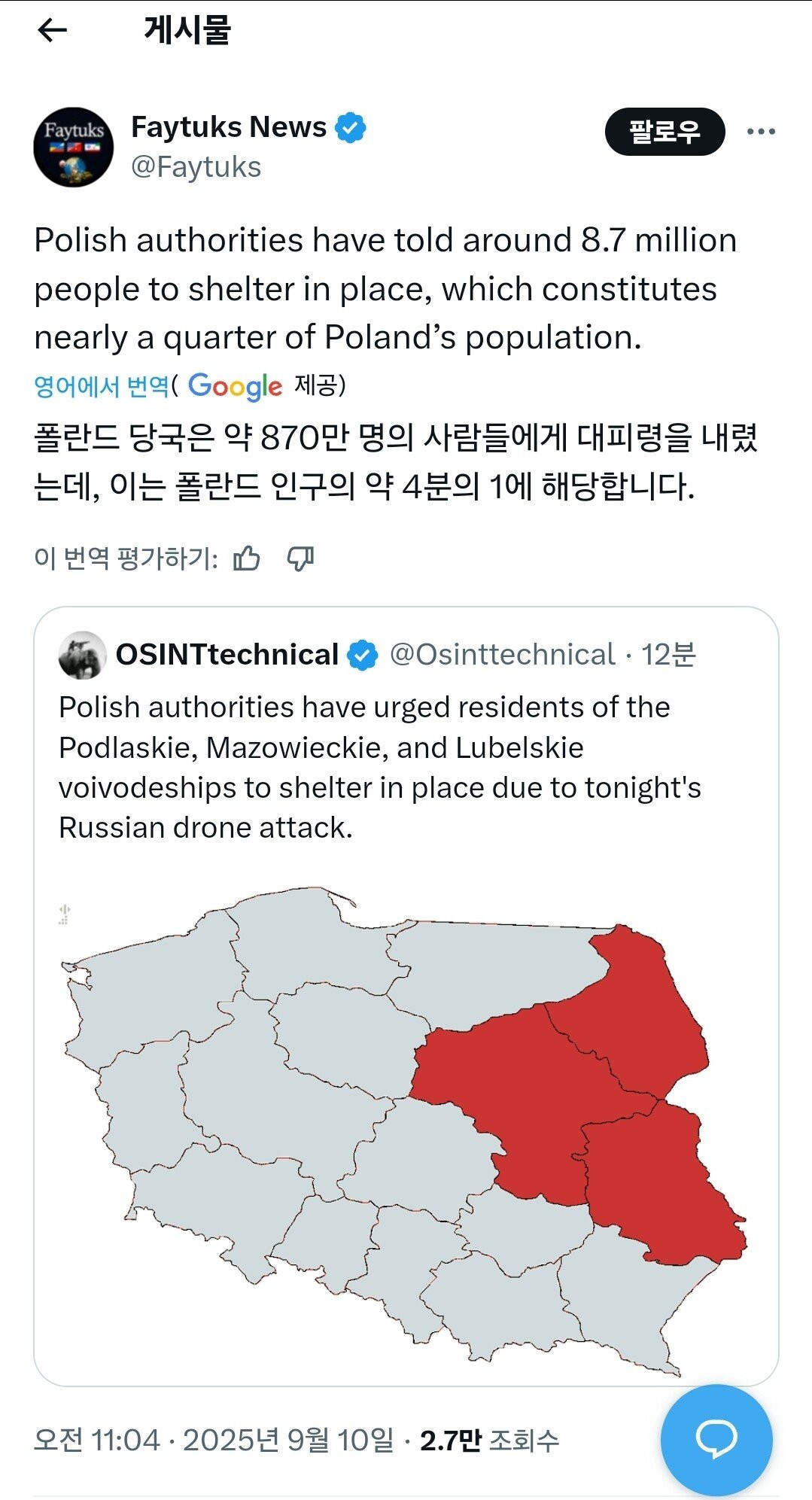Tap the 2.7만 조회수 view count

tap(489, 1441)
